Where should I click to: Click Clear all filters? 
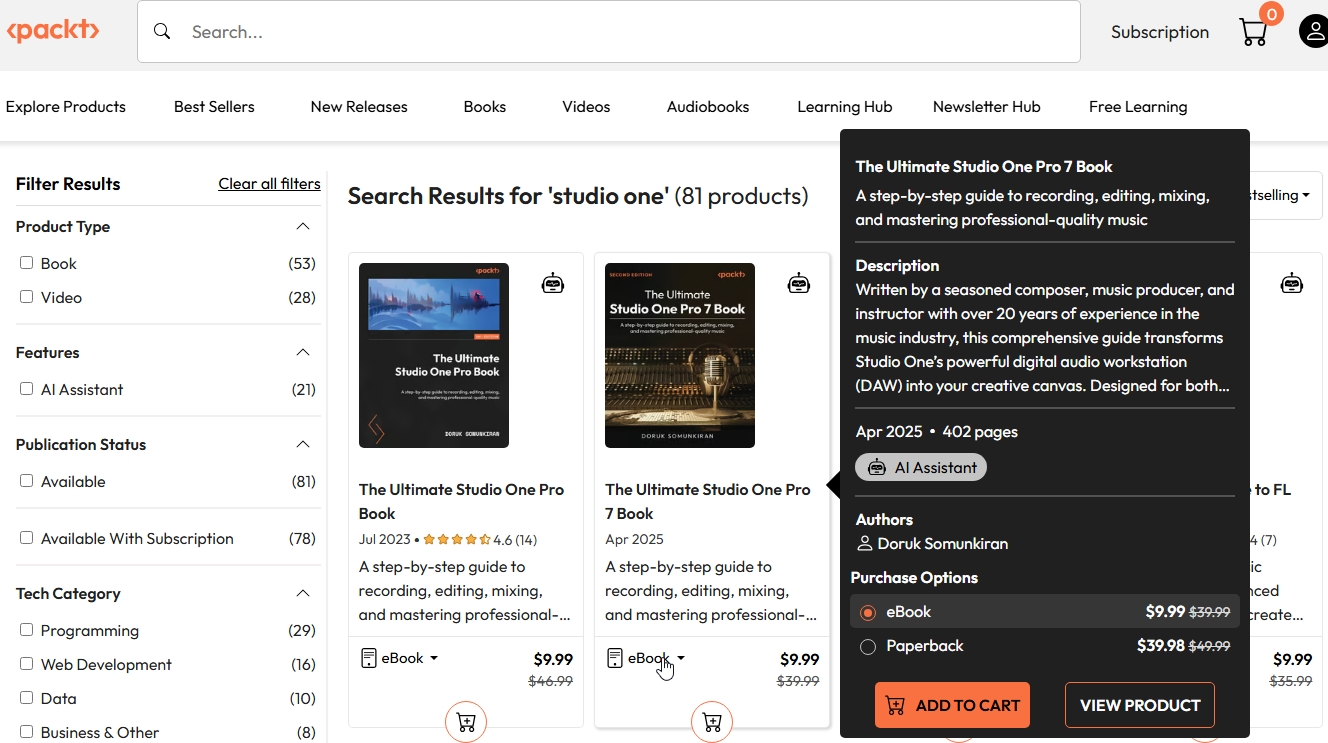(x=270, y=184)
